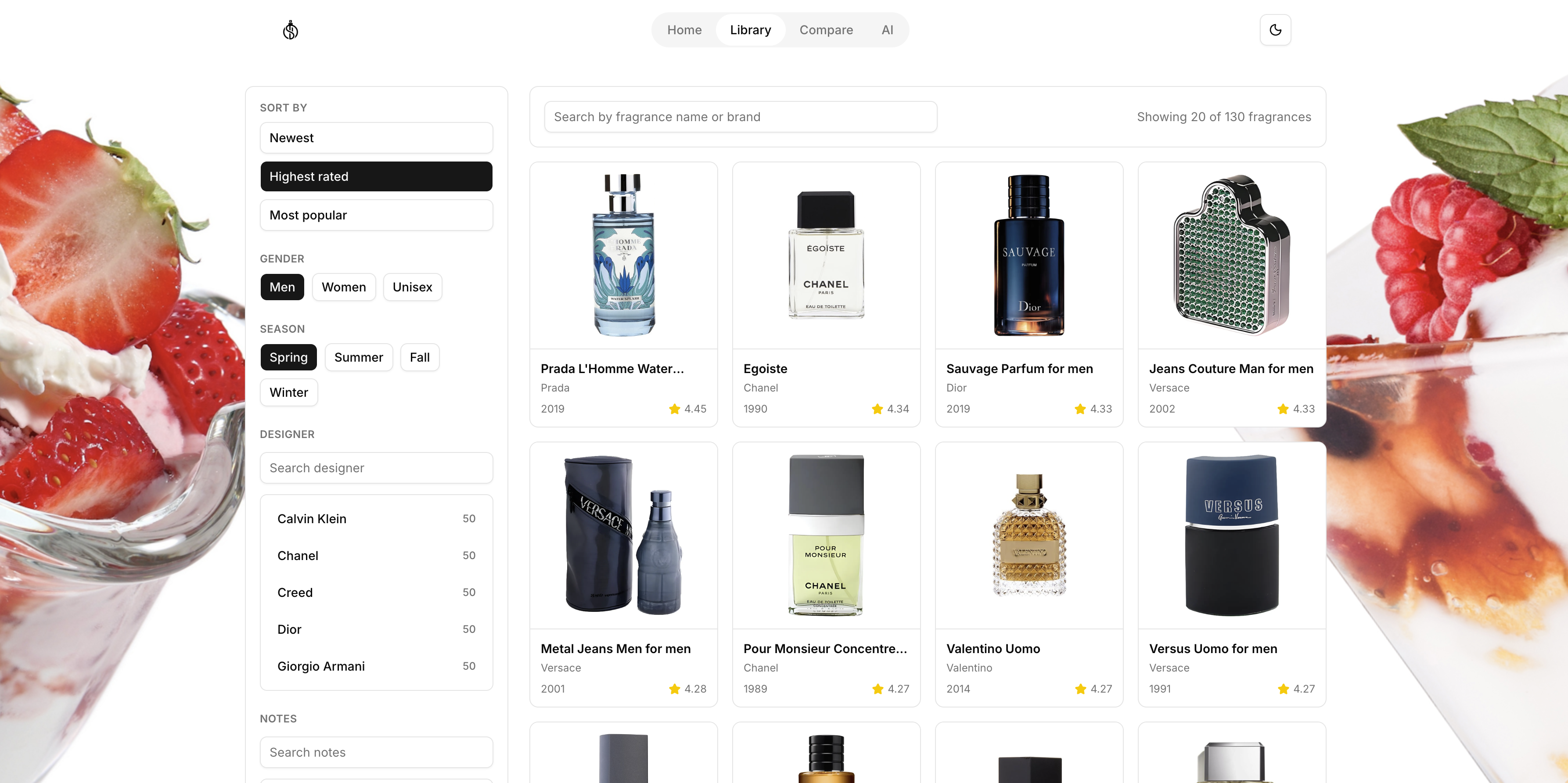1568x783 pixels.
Task: Click the 'Showing 20 of 130 fragrances' text
Action: (x=1223, y=117)
